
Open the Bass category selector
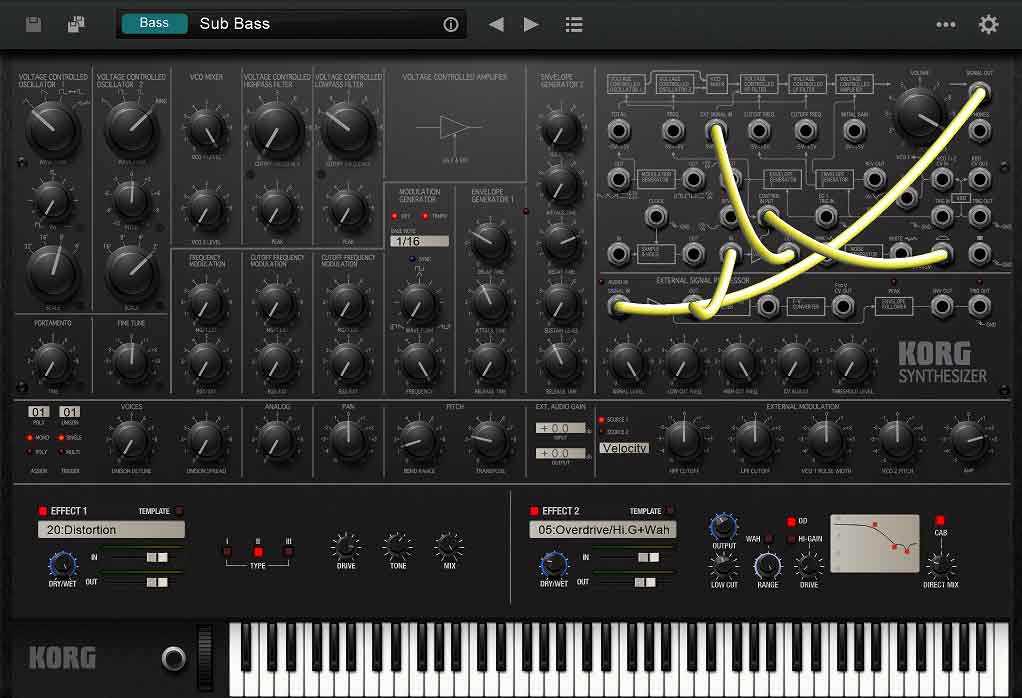pos(154,23)
